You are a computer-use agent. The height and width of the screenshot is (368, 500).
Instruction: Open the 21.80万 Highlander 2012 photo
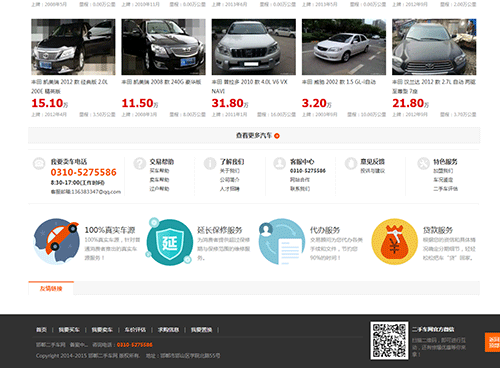coord(434,47)
